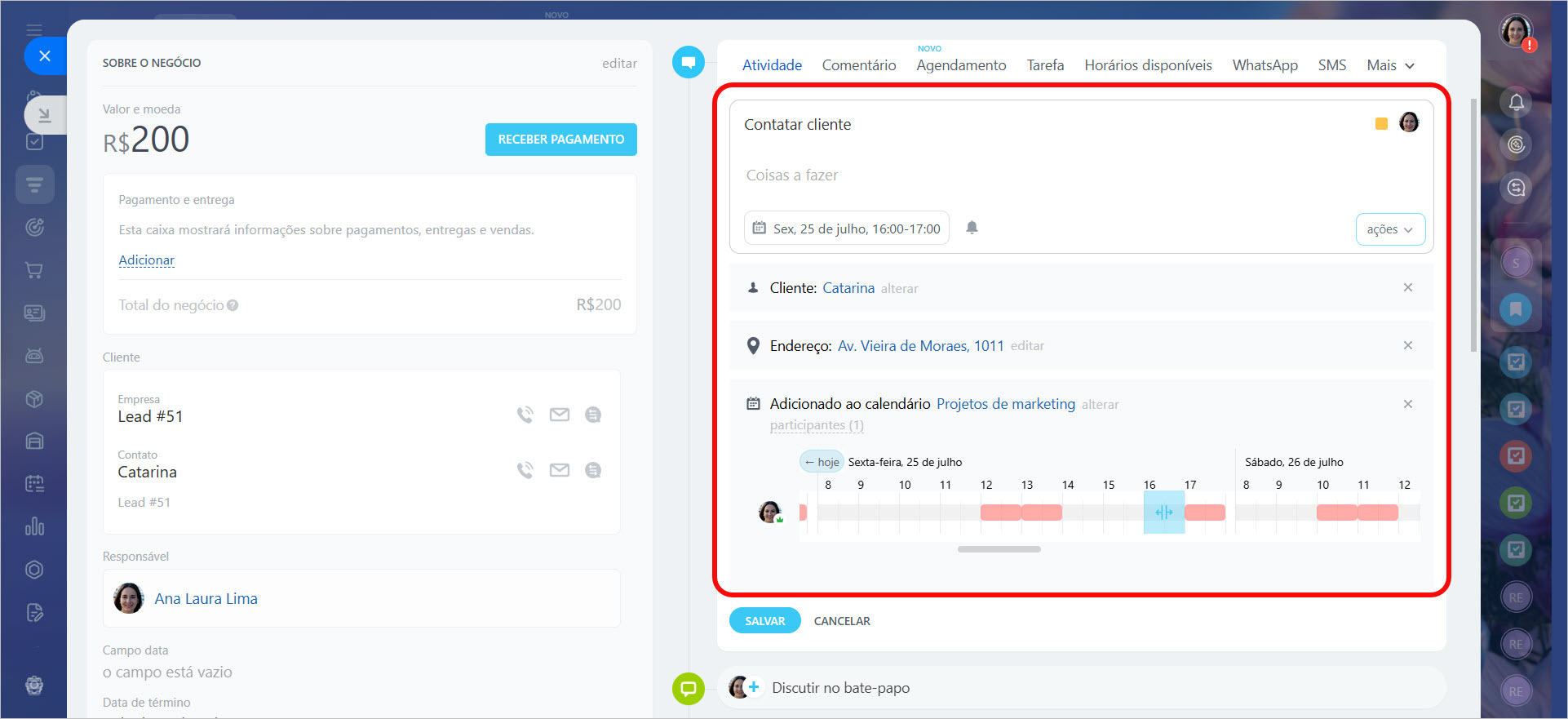Image resolution: width=1568 pixels, height=719 pixels.
Task: Message contact Catarina via chat icon
Action: (593, 470)
